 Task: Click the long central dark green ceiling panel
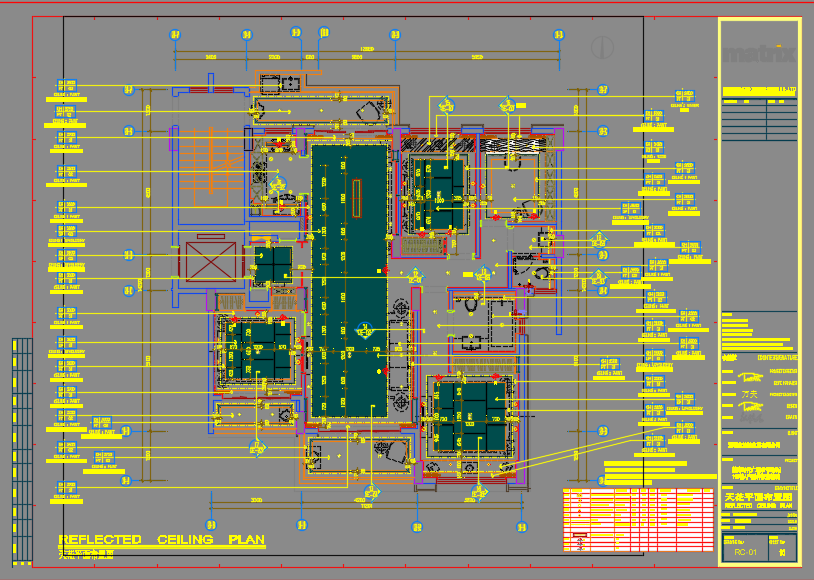(349, 280)
